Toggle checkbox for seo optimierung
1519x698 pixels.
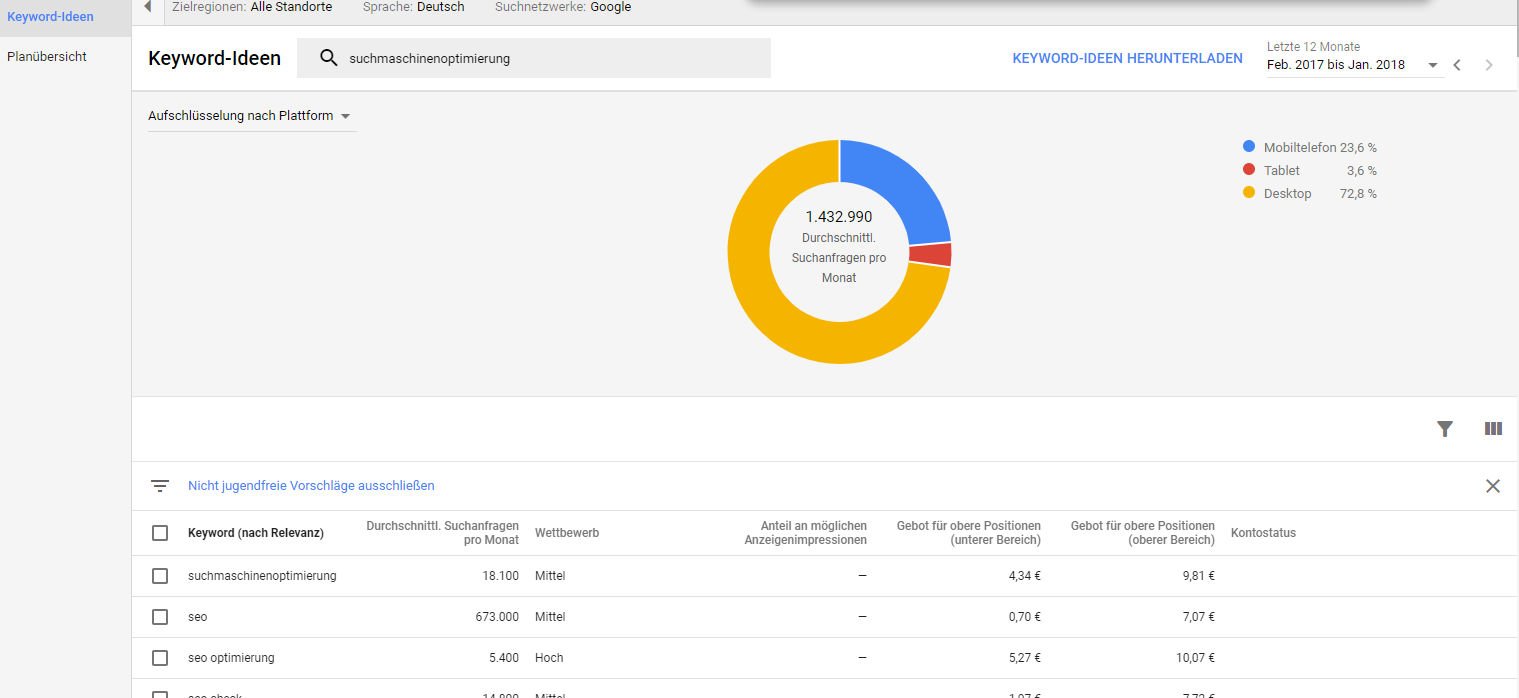pyautogui.click(x=160, y=658)
